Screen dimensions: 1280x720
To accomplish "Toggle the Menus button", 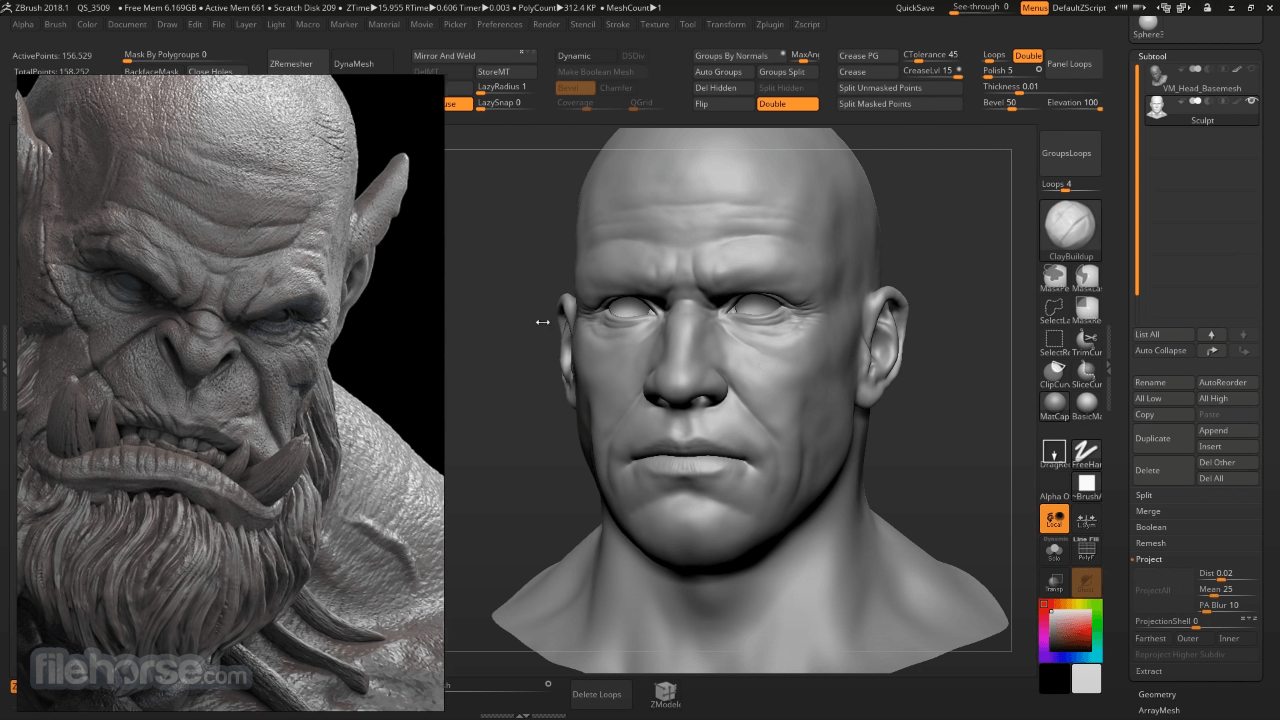I will click(x=1035, y=8).
